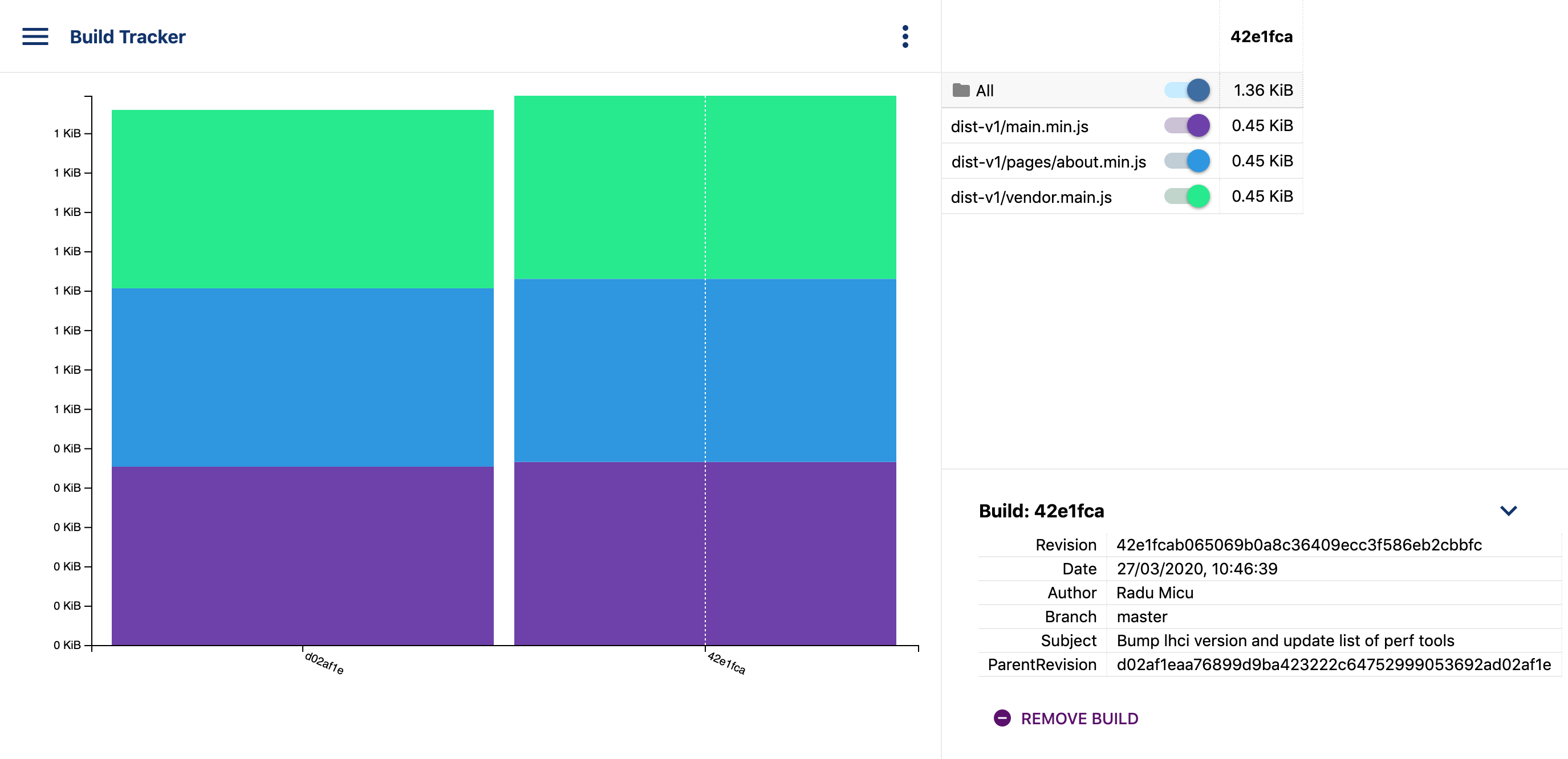The width and height of the screenshot is (1568, 759).
Task: Open the three-dot more options menu
Action: click(905, 36)
